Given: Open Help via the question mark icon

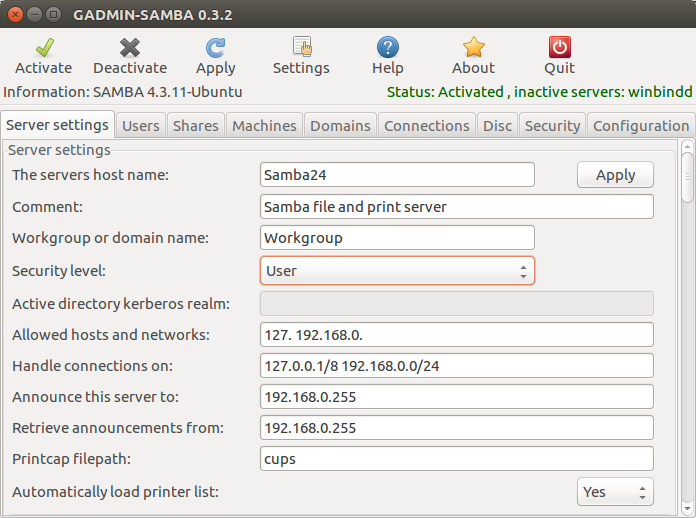Looking at the screenshot, I should [388, 47].
